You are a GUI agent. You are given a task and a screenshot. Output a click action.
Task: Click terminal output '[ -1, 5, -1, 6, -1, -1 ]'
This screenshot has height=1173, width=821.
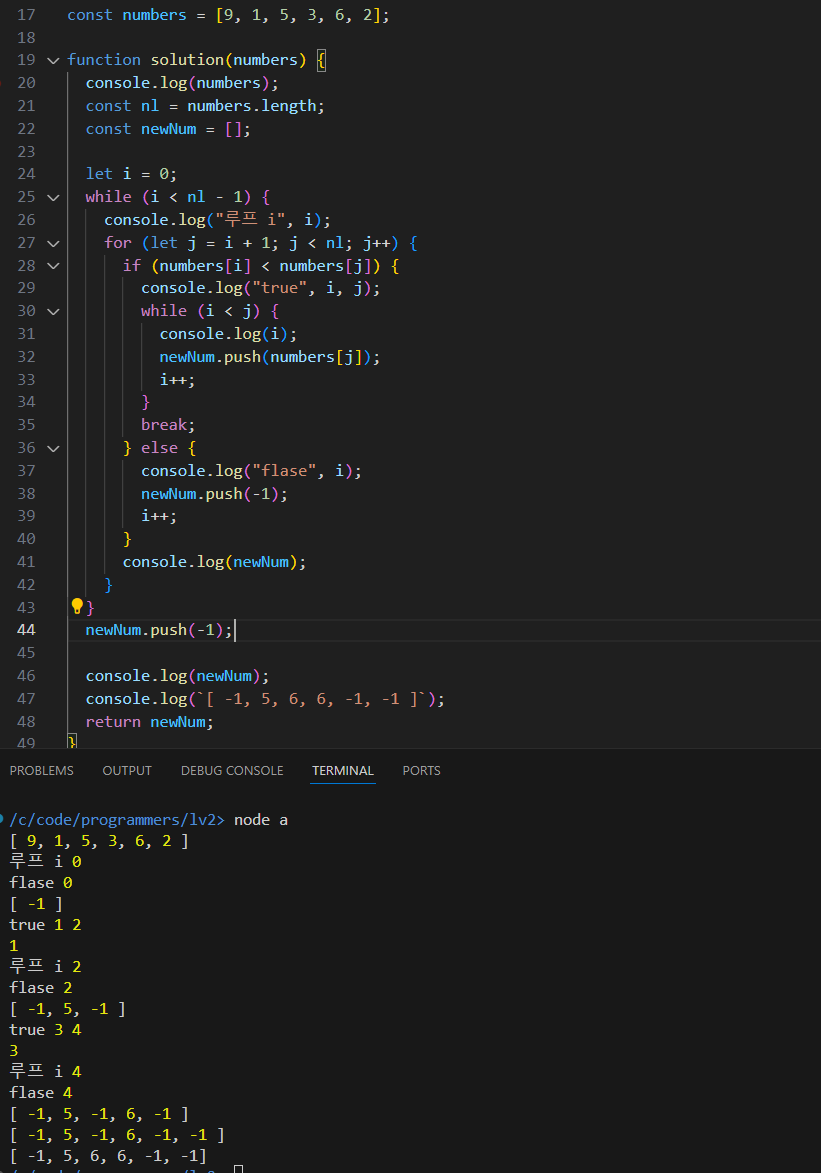pyautogui.click(x=117, y=1135)
